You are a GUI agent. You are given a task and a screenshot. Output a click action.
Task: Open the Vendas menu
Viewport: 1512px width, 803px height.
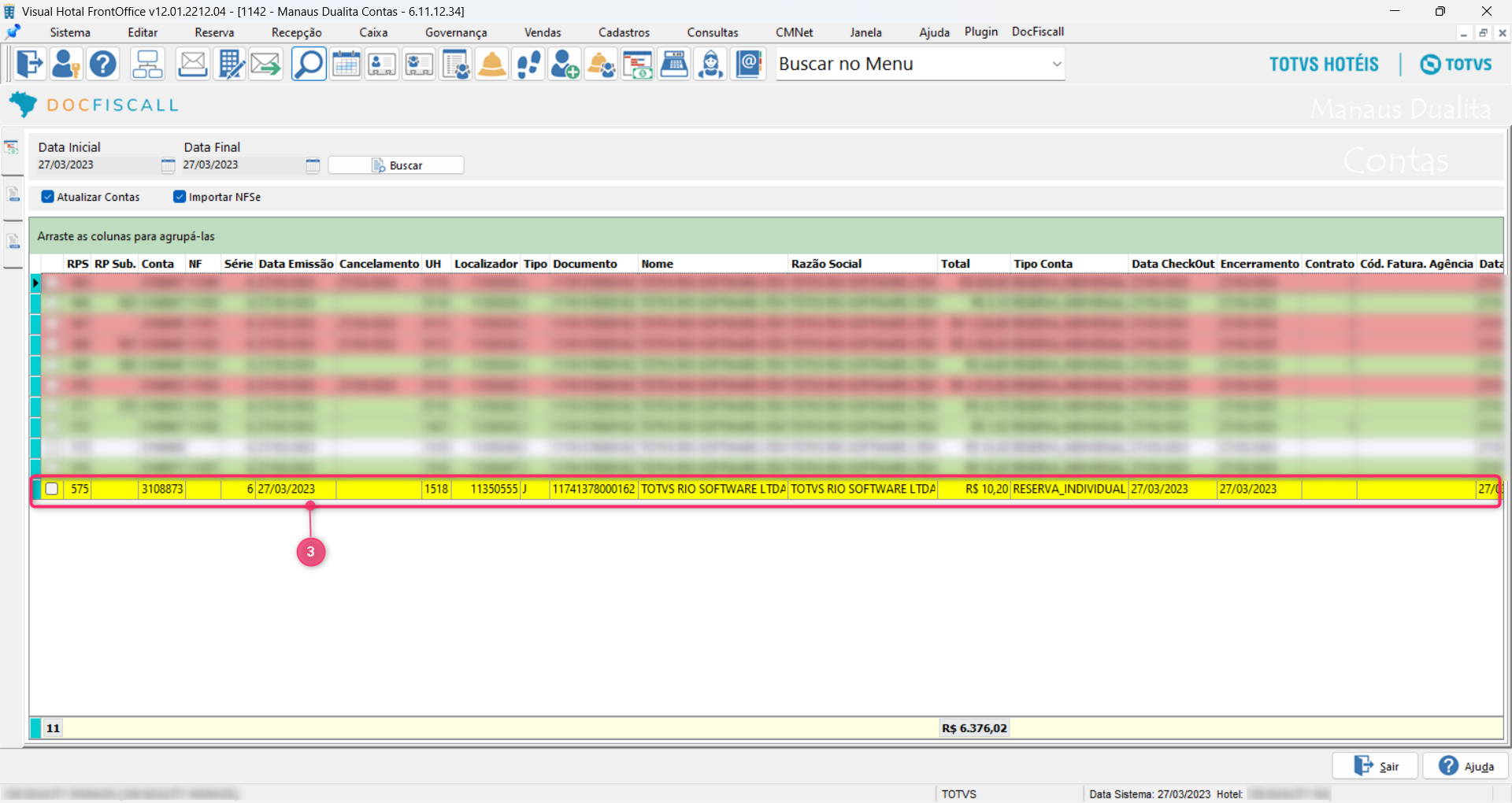(543, 32)
